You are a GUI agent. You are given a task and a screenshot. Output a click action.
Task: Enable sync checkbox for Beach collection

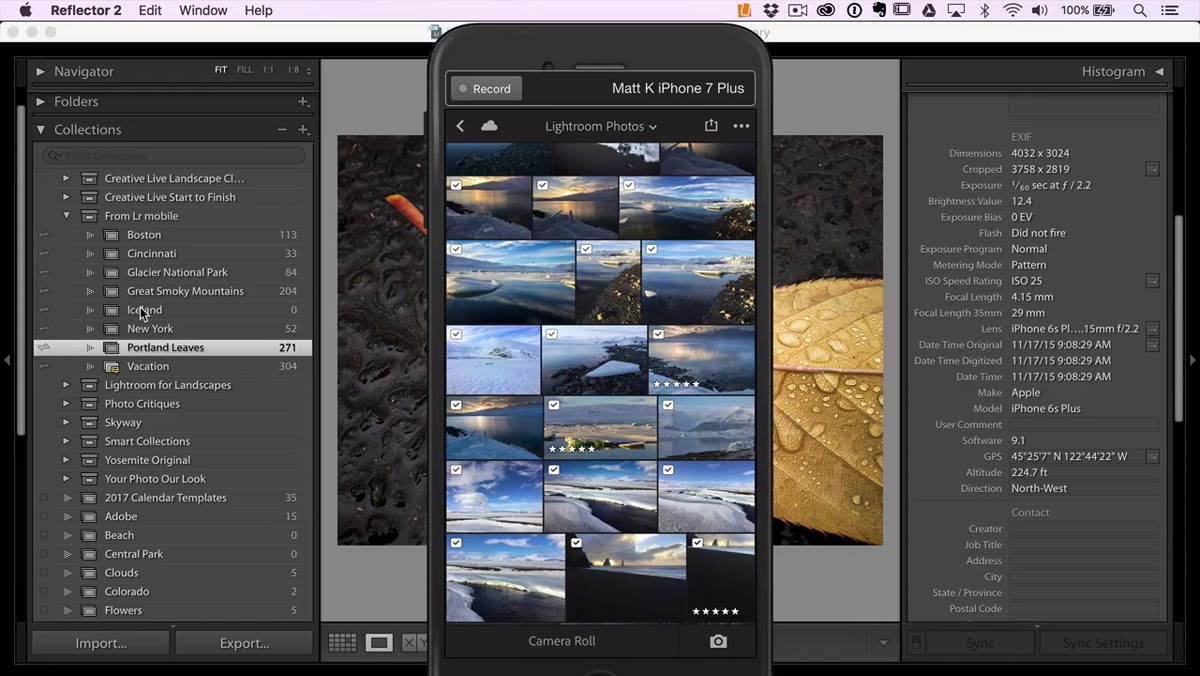tap(43, 535)
